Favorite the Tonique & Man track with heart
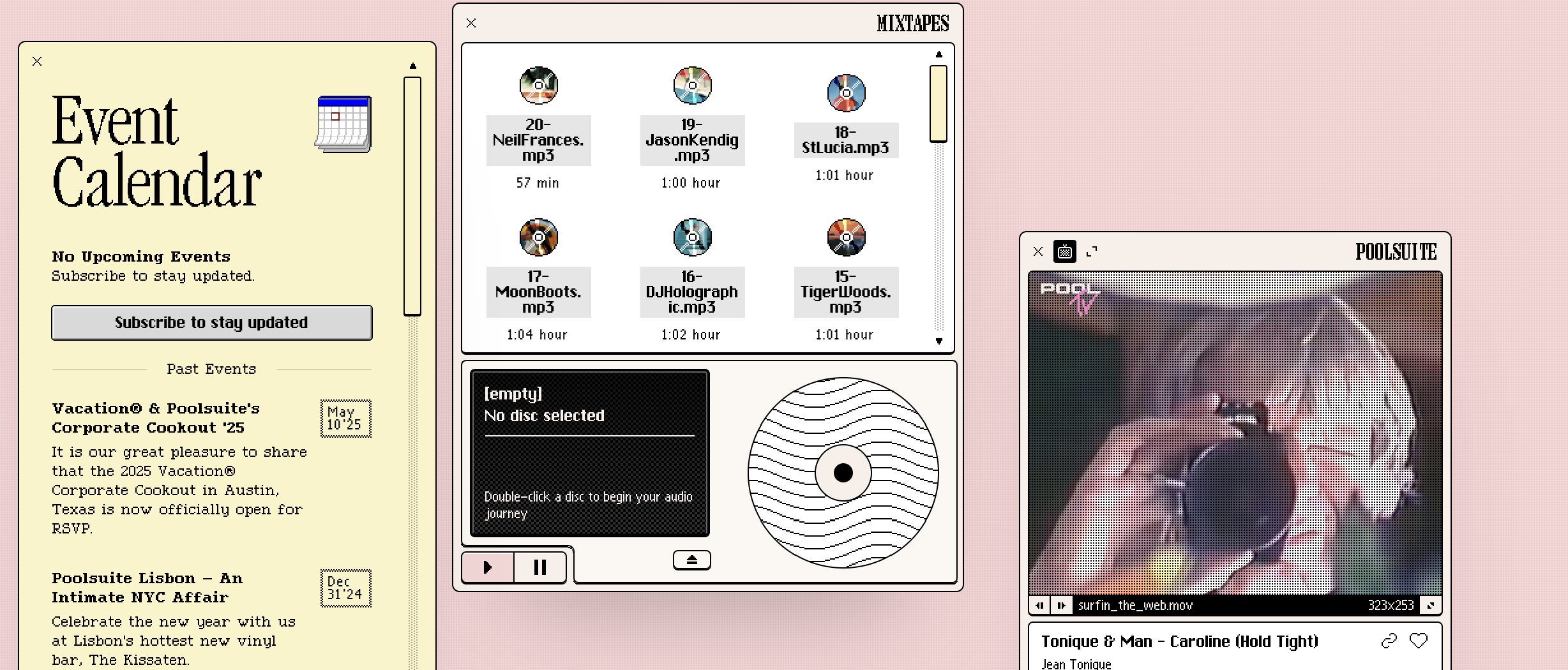1568x670 pixels. 1418,641
